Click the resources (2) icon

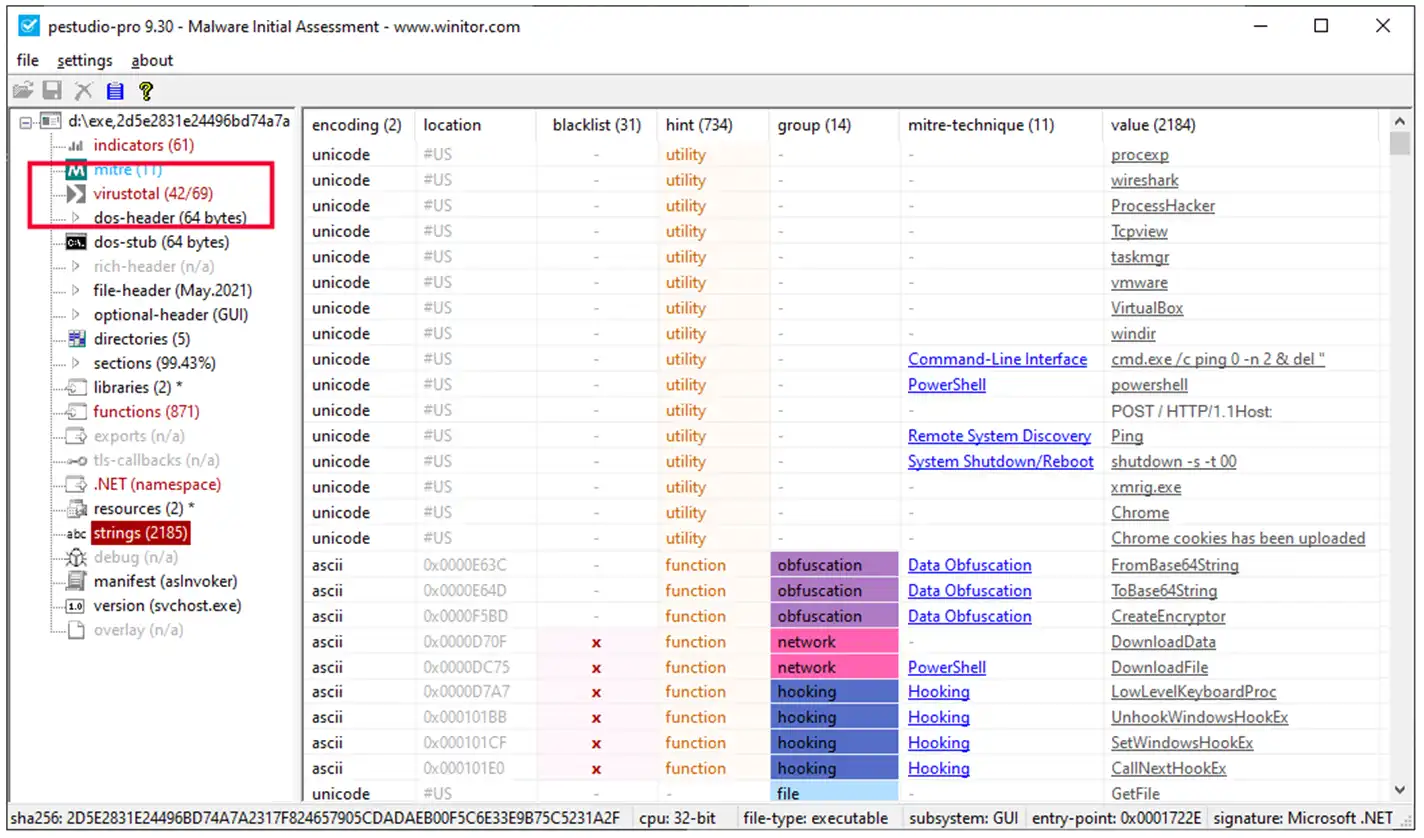click(x=76, y=508)
